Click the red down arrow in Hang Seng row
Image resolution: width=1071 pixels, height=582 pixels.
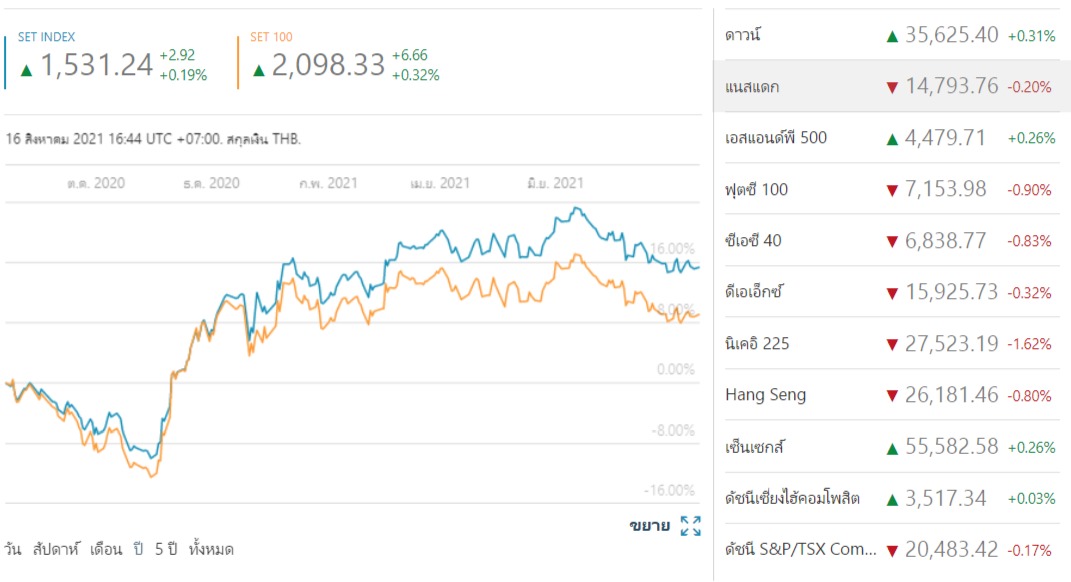pyautogui.click(x=891, y=396)
